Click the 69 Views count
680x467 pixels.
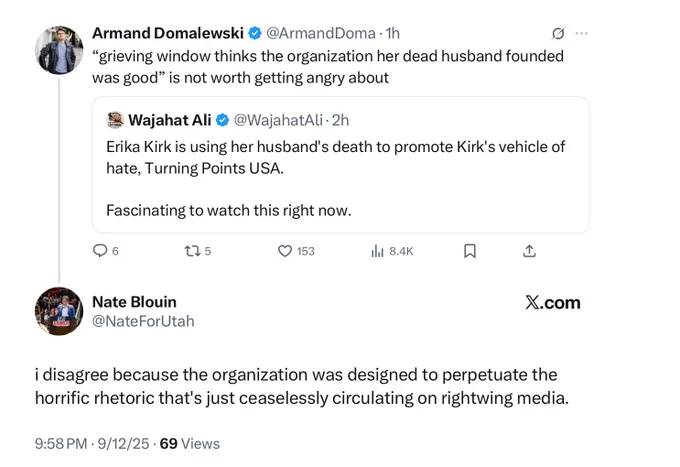click(x=190, y=444)
